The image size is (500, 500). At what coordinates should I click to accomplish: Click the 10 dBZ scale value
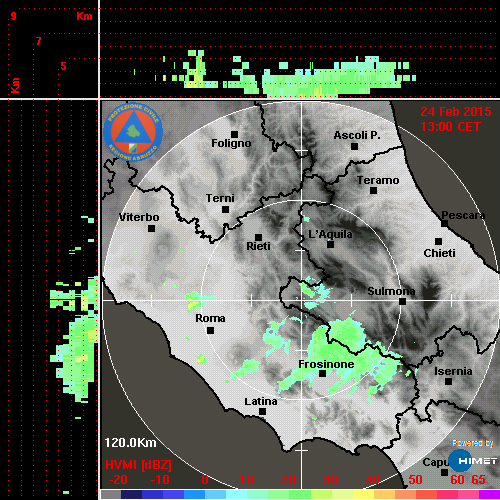click(247, 480)
